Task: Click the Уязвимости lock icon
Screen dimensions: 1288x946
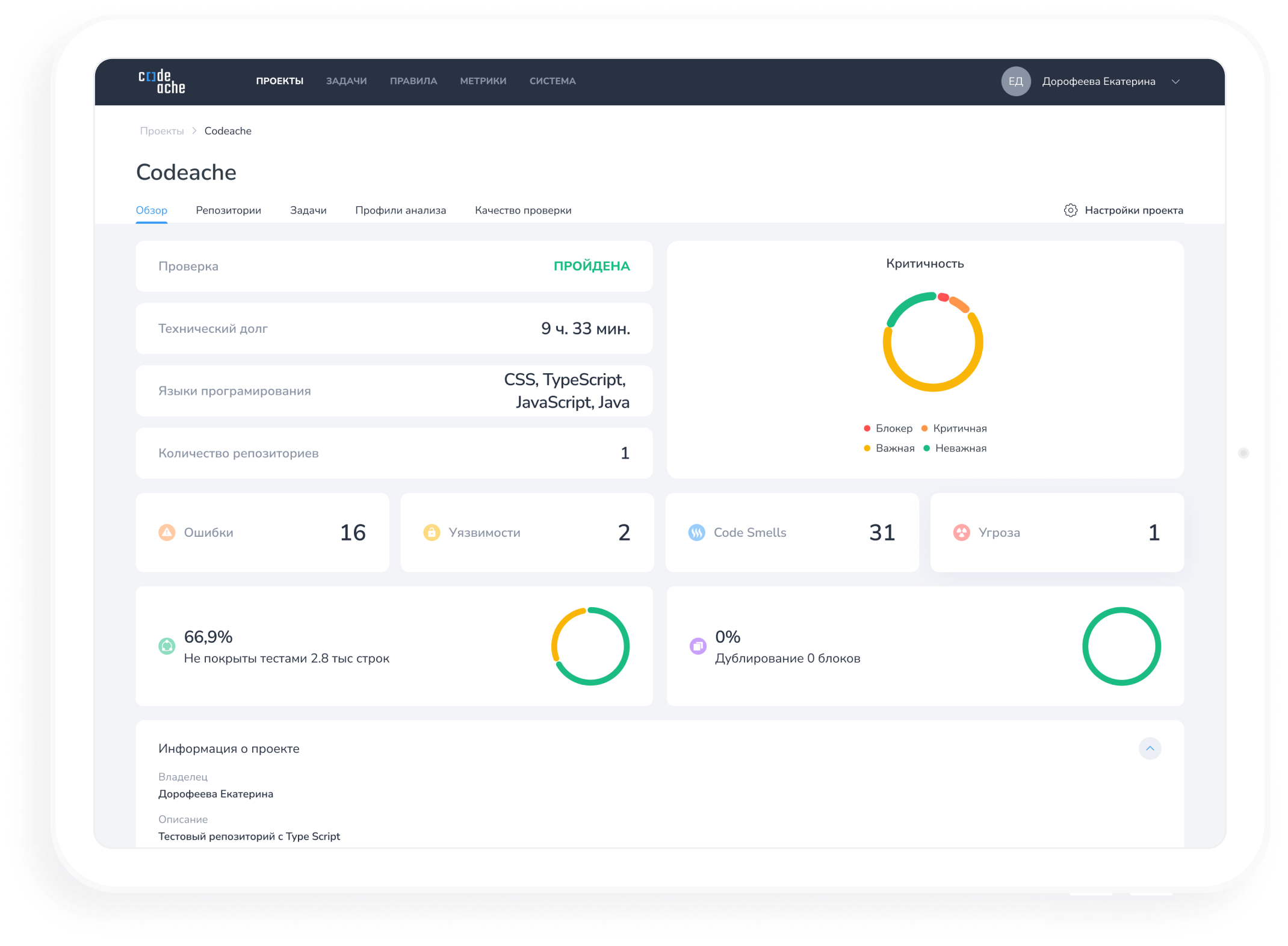Action: pyautogui.click(x=432, y=533)
